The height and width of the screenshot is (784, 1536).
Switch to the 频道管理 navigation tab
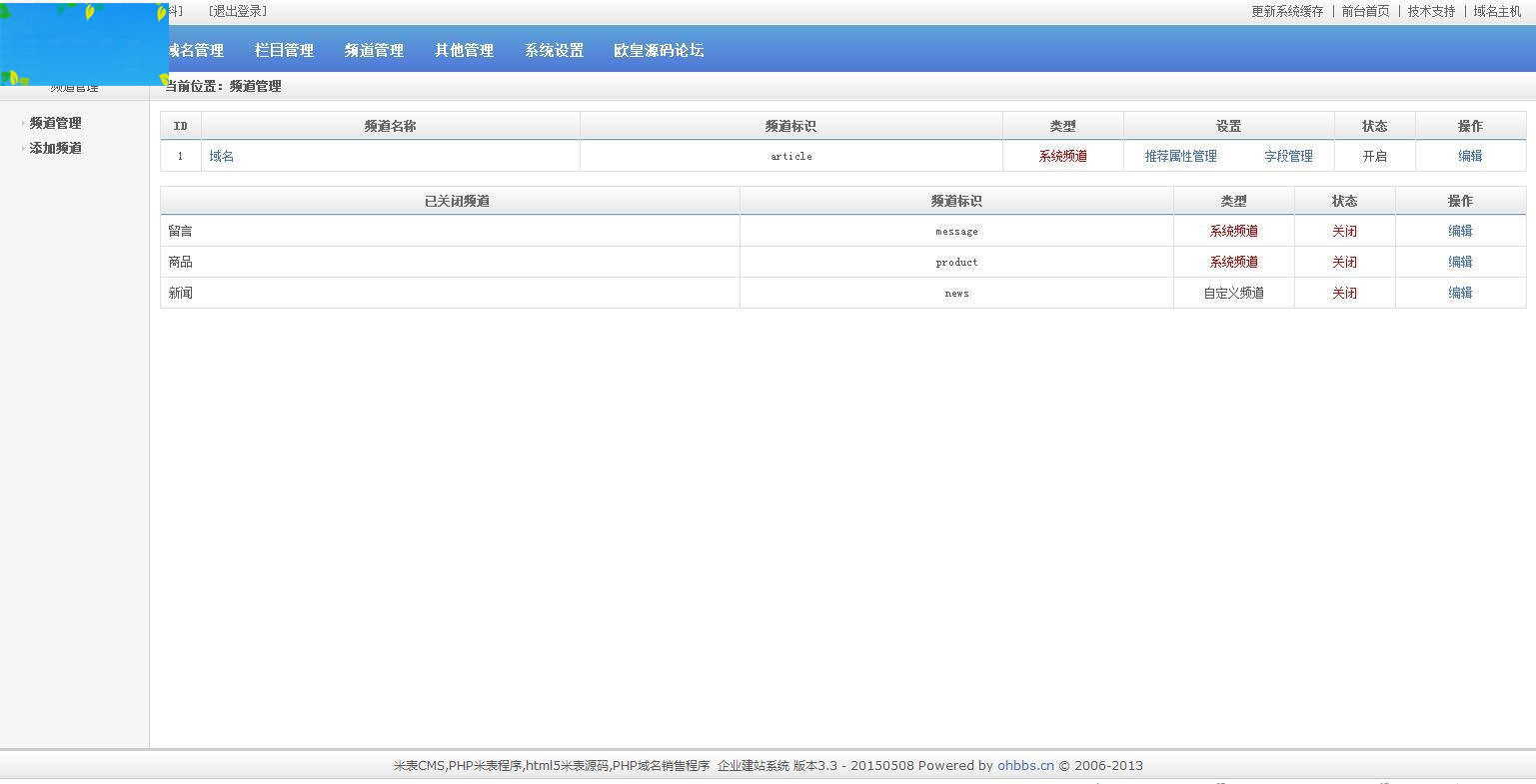pos(374,49)
